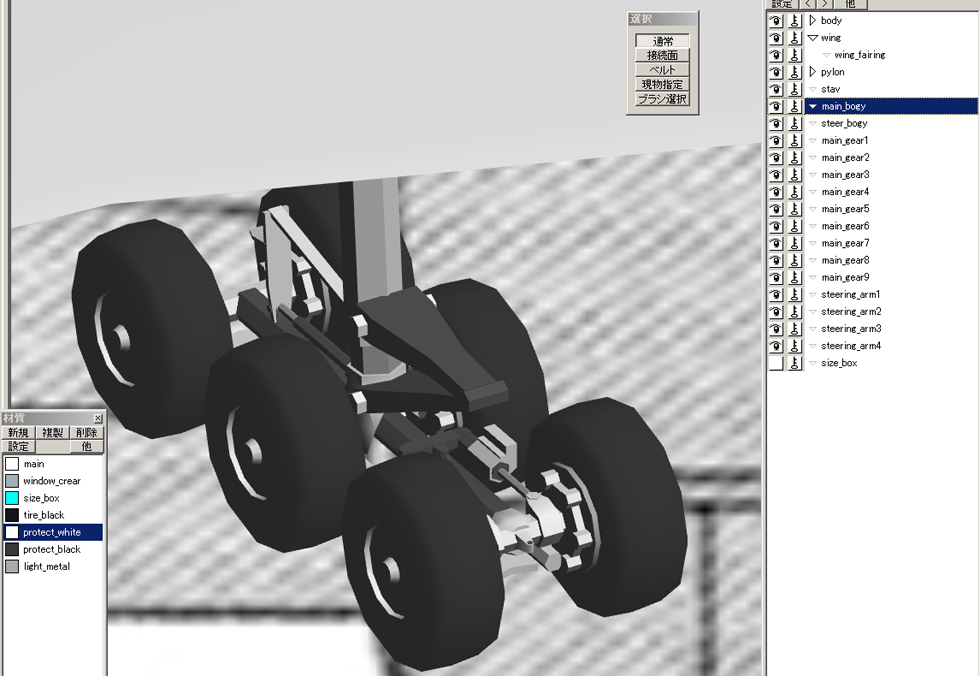Show the size_box object via empty visibility box
980x676 pixels.
(x=775, y=363)
